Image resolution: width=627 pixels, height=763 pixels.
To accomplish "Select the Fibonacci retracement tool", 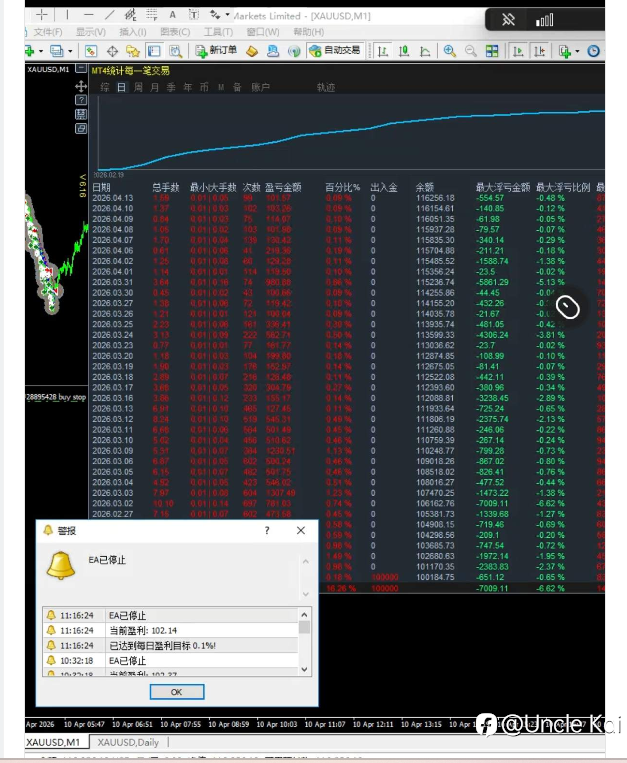I will click(152, 15).
